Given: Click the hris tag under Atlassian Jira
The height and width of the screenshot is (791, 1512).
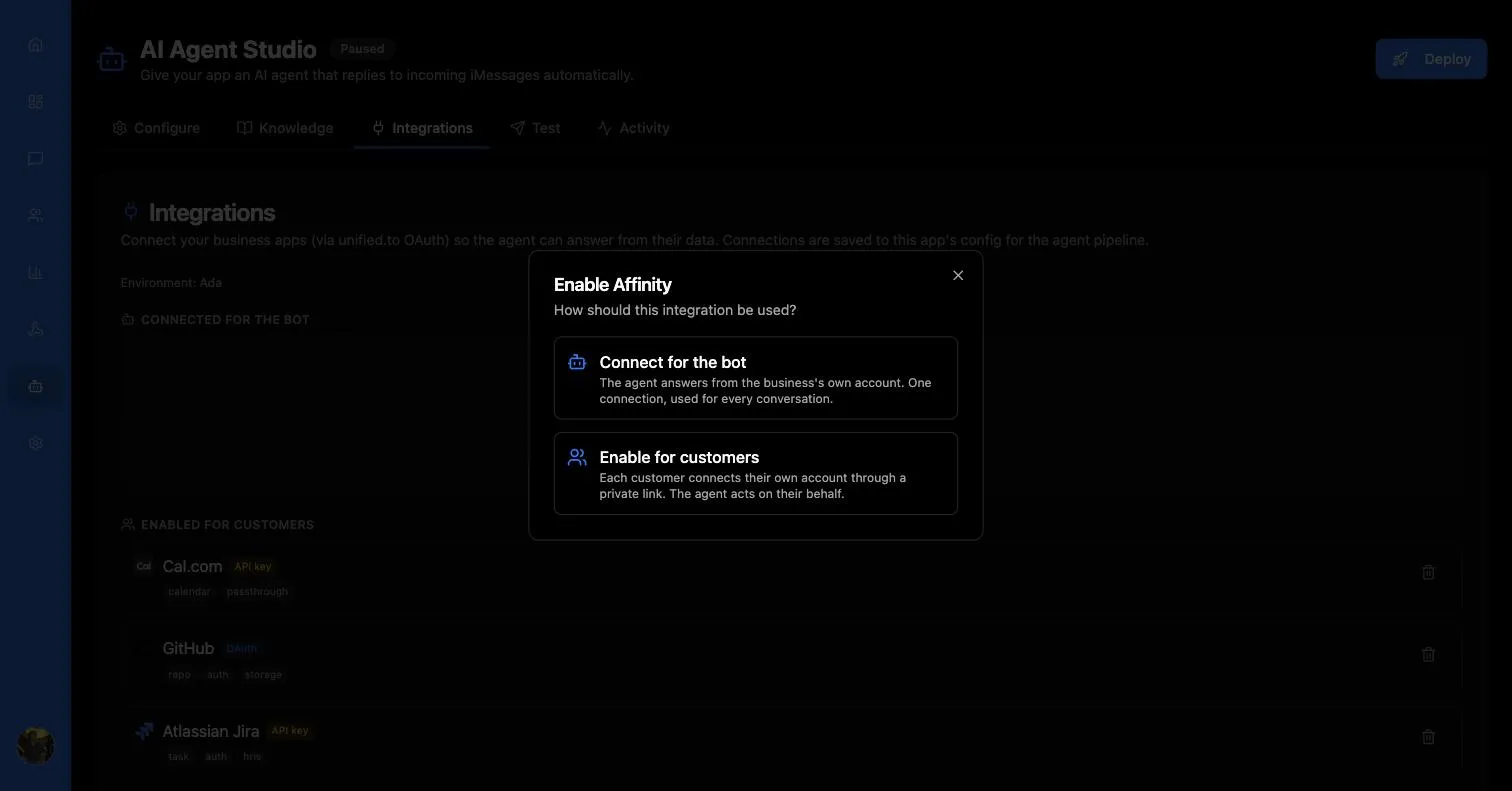Looking at the screenshot, I should pos(252,756).
